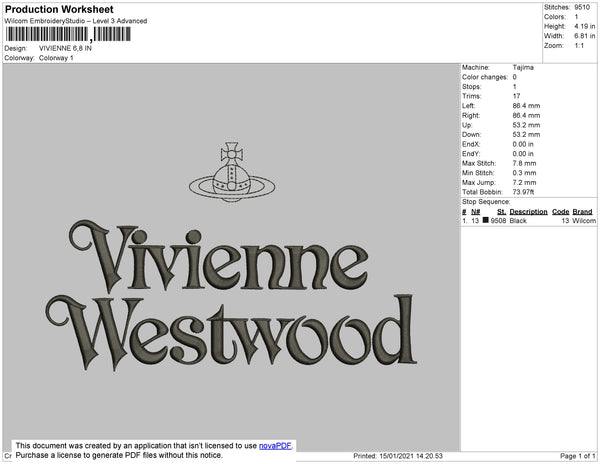
Task: Click the 'Page 1 of 1' footer text
Action: (x=577, y=456)
